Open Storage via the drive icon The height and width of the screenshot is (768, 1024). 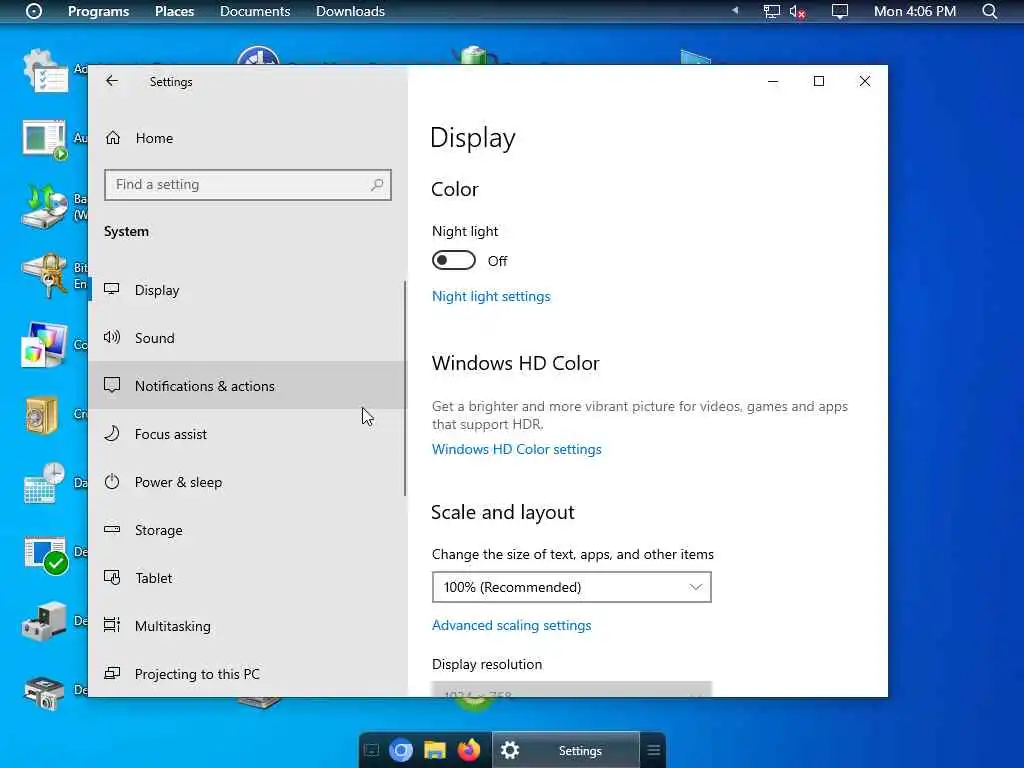click(x=112, y=530)
